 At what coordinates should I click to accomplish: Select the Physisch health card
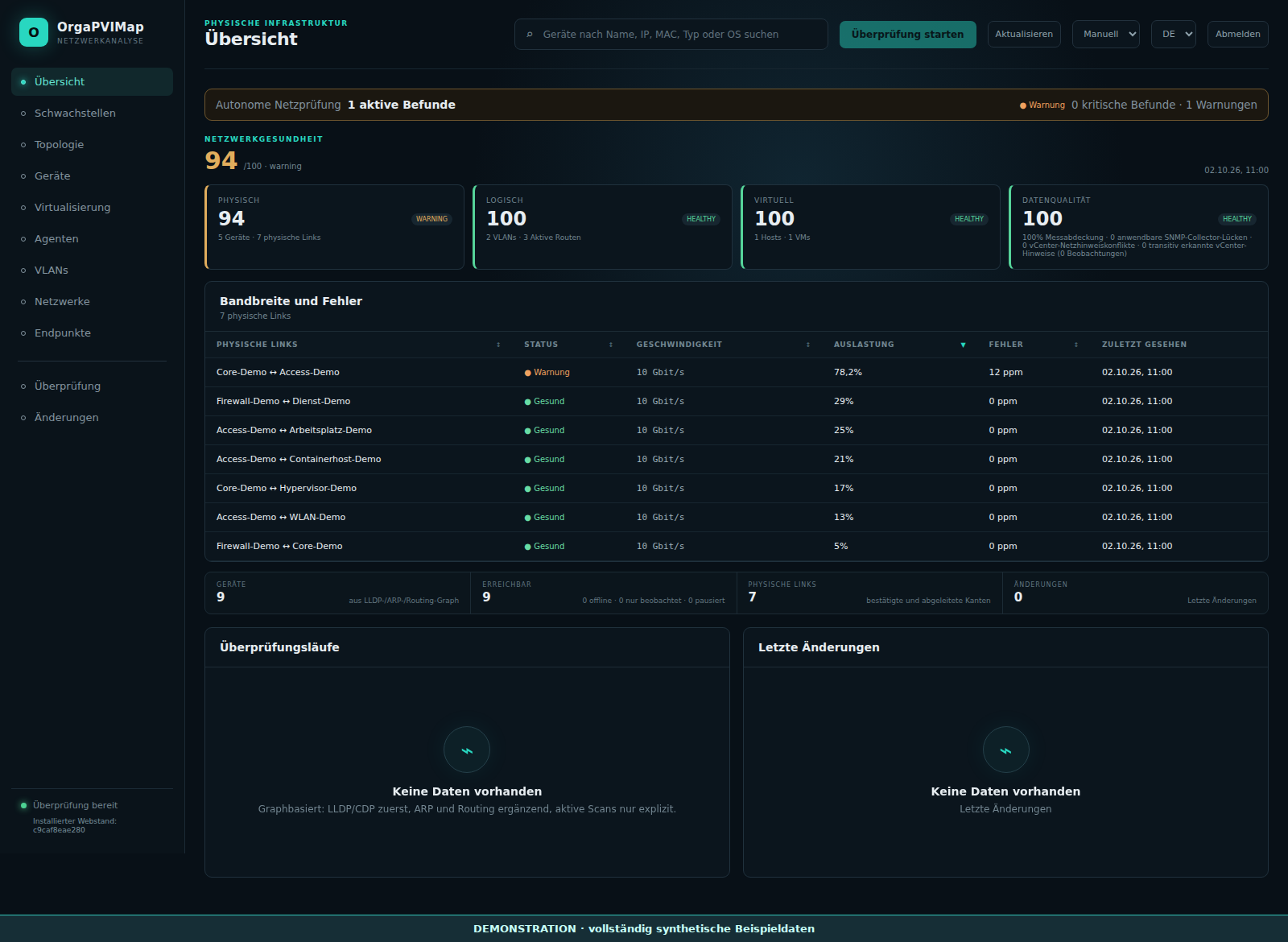tap(335, 227)
